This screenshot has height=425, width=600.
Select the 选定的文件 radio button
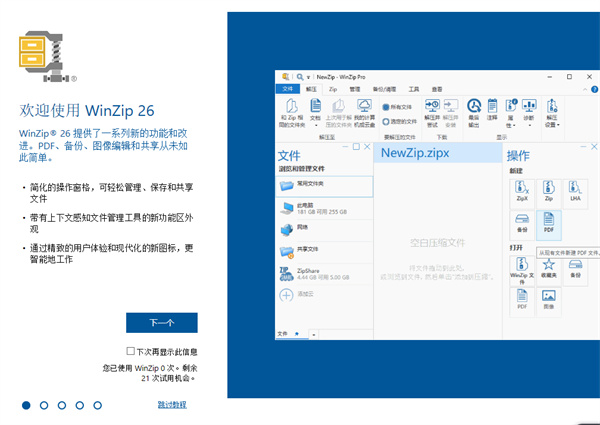[386, 121]
